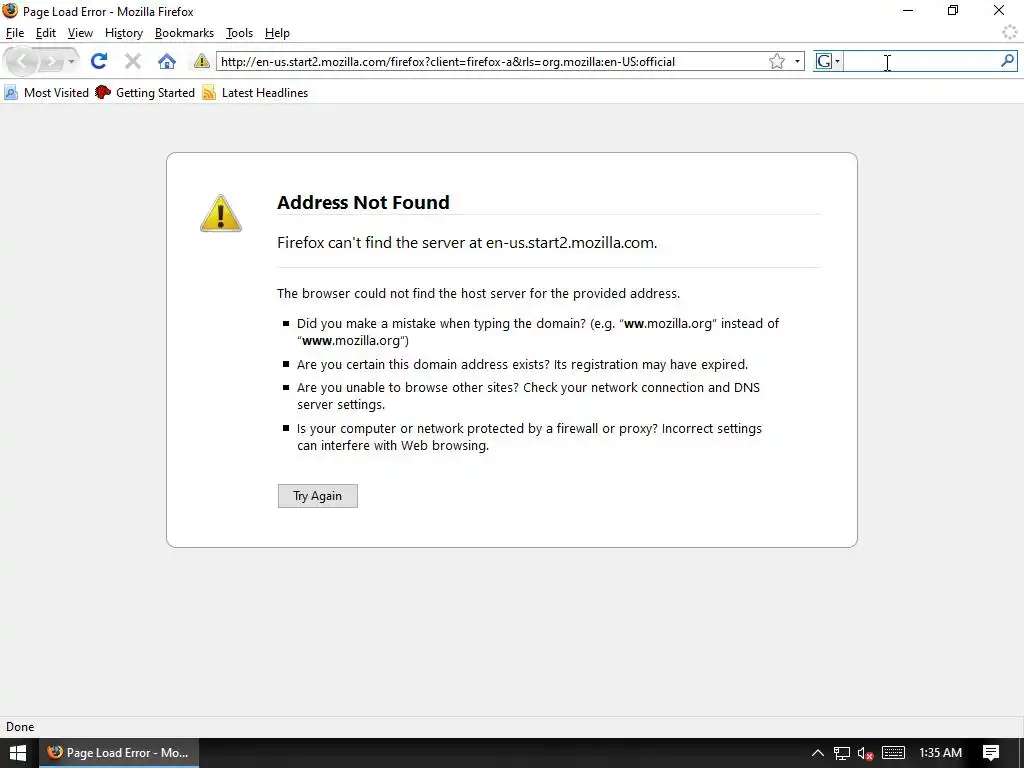Open the recent pages history dropdown arrow
This screenshot has height=768, width=1024.
pos(71,61)
